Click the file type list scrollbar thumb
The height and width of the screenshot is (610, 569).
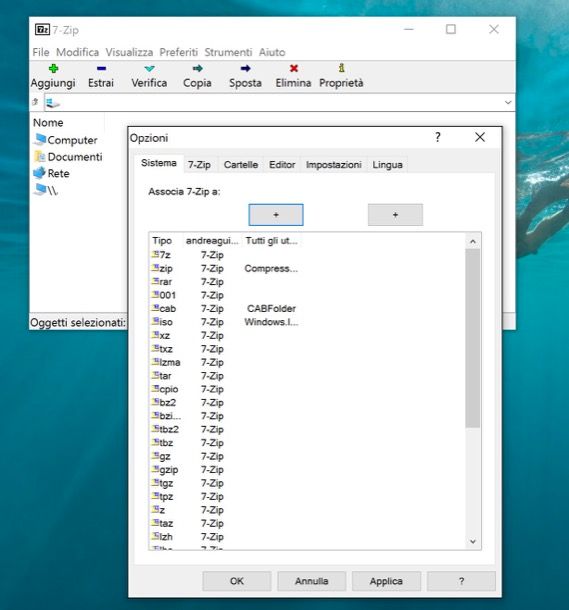pos(473,338)
